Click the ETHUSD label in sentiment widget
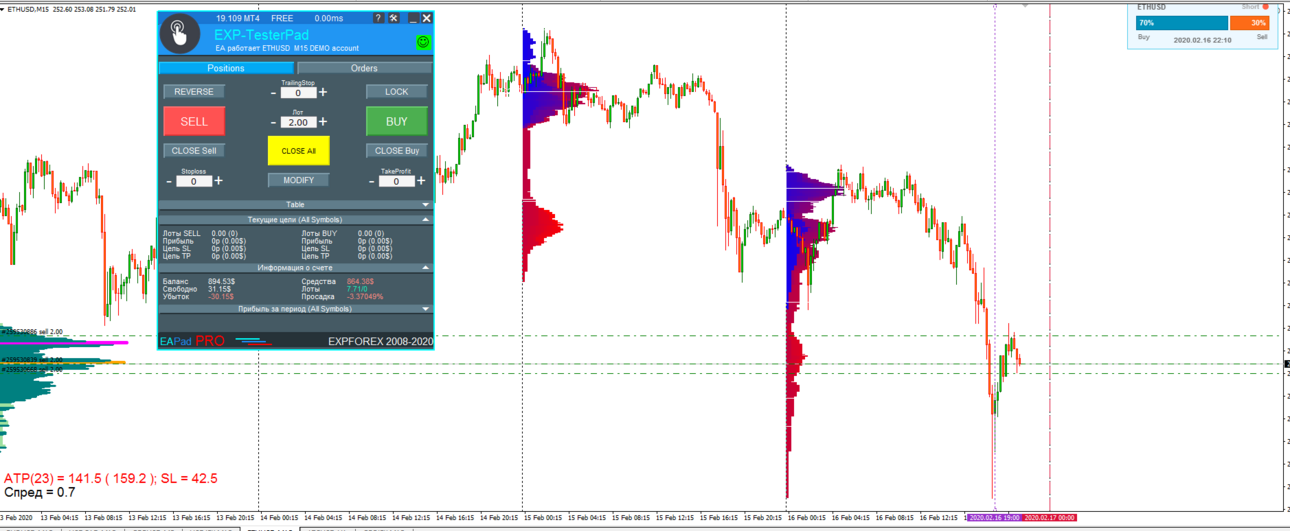The image size is (1290, 531). tap(1152, 7)
